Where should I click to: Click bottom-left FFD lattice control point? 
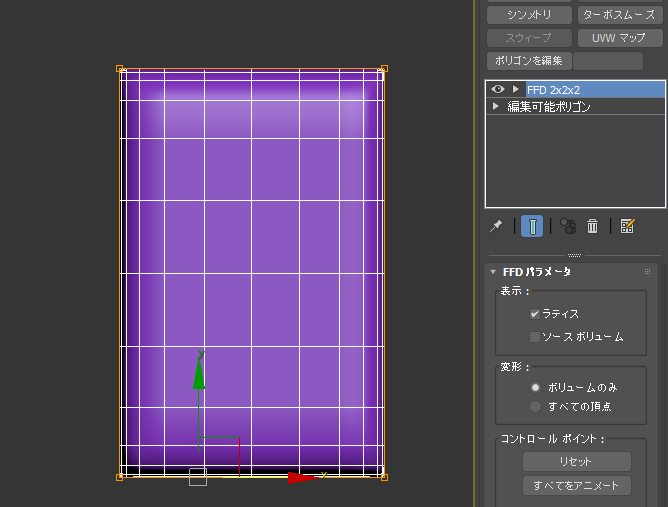(120, 478)
